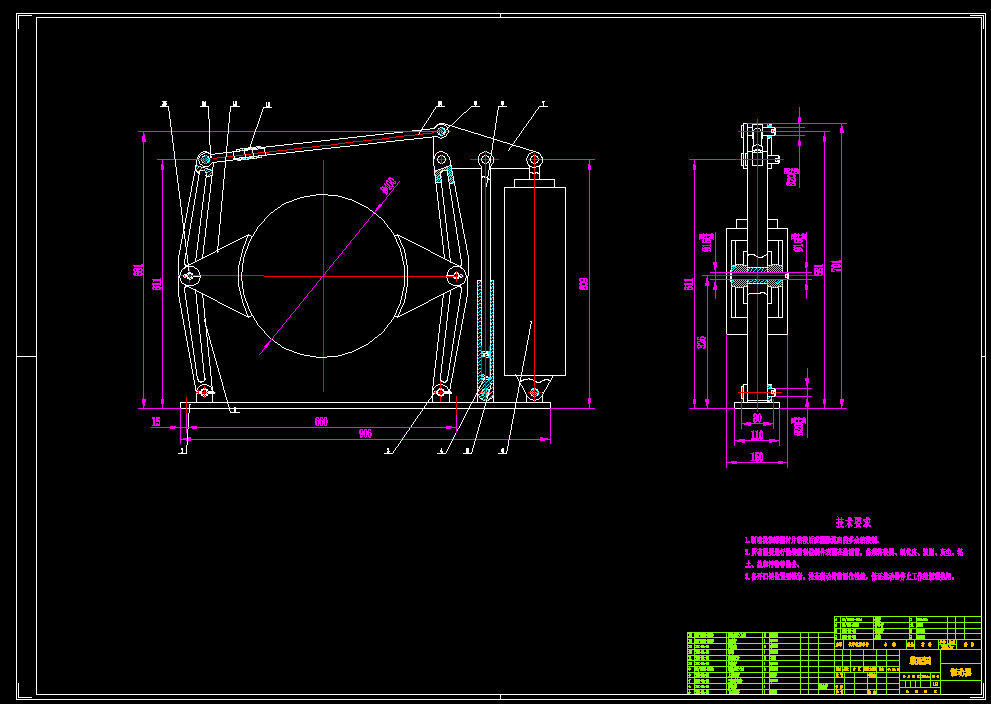Select the 701 overall height dimension
Viewport: 991px width, 704px height.
(x=836, y=266)
